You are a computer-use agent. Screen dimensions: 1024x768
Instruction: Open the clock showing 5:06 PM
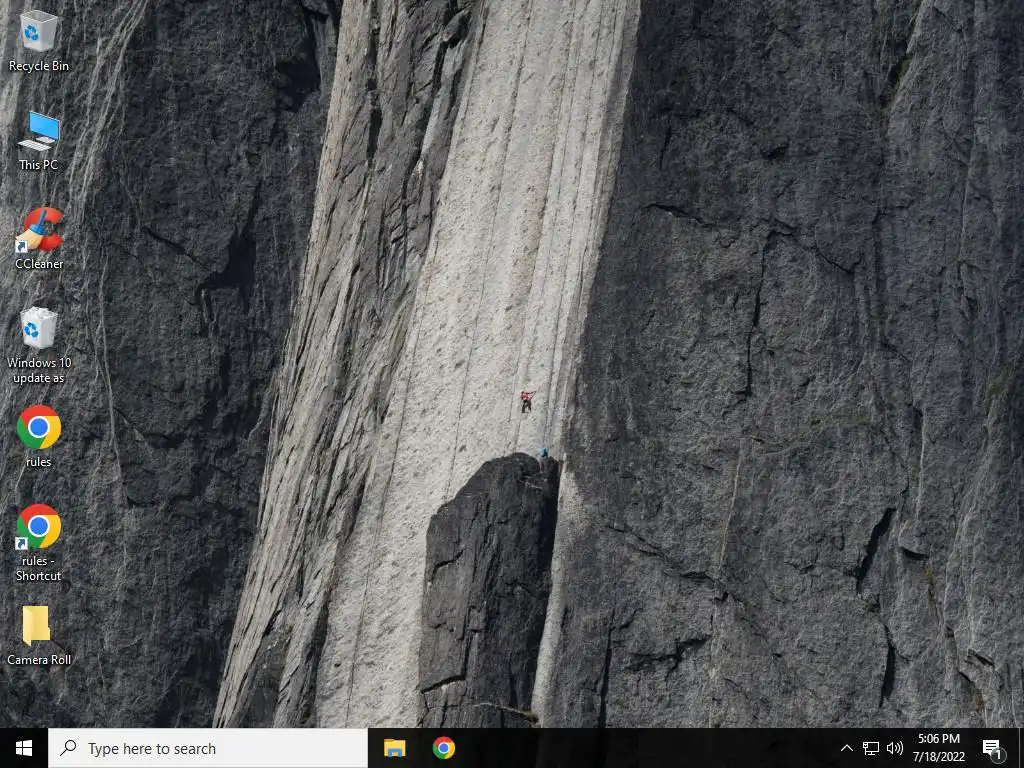point(939,748)
